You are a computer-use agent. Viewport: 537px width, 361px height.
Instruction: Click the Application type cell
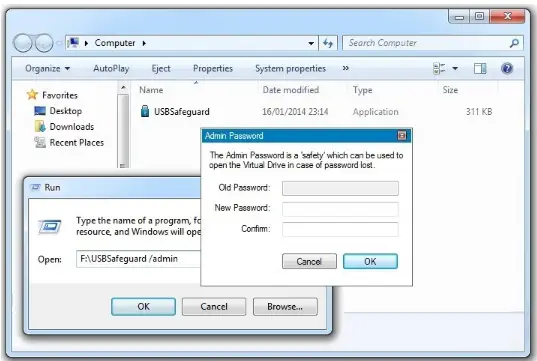tap(375, 112)
